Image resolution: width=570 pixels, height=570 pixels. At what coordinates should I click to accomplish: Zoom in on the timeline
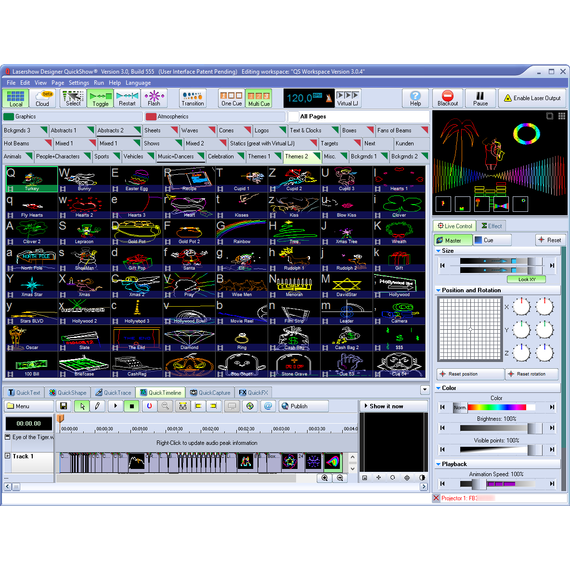click(325, 478)
